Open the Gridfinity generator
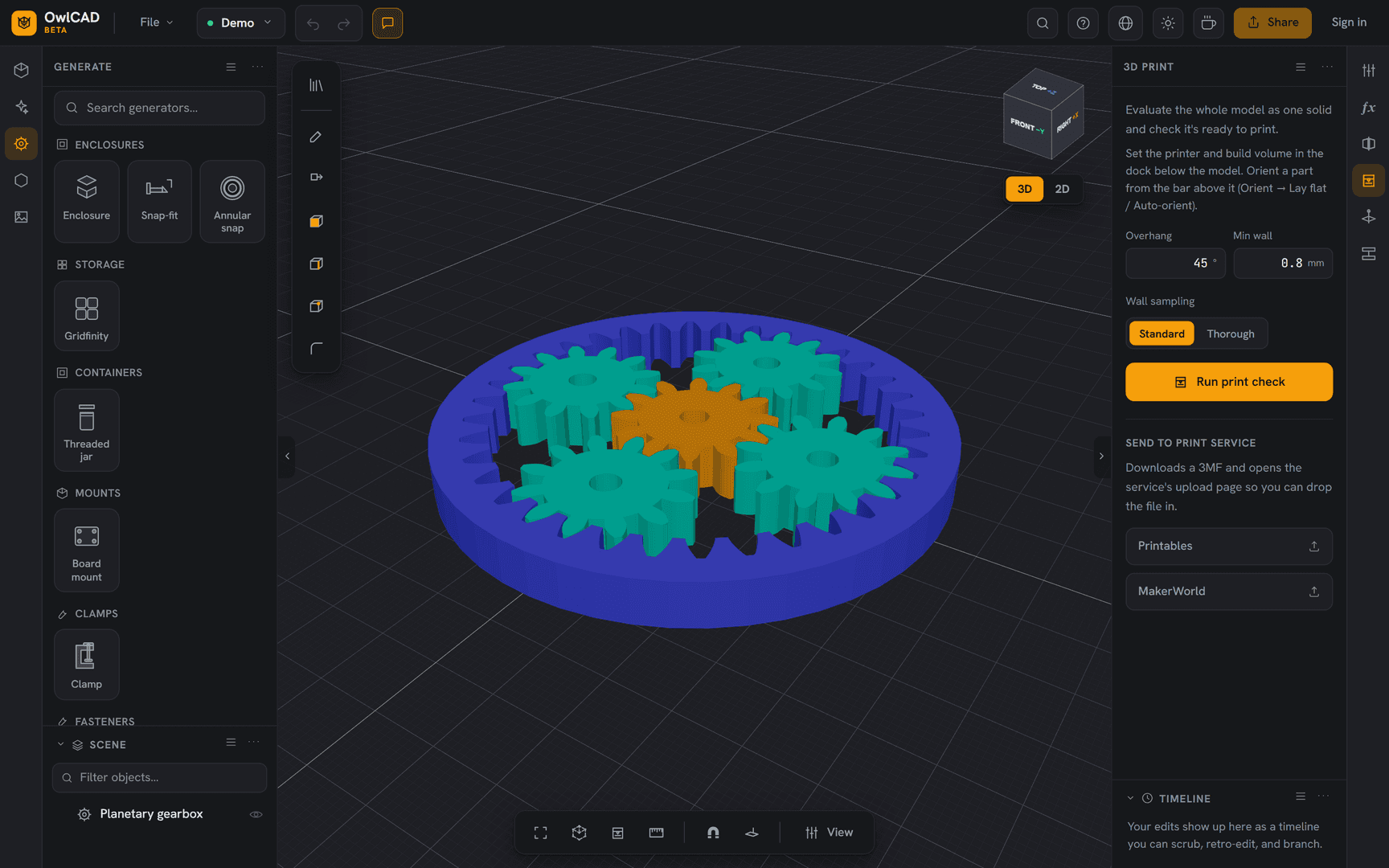This screenshot has height=868, width=1389. [87, 316]
